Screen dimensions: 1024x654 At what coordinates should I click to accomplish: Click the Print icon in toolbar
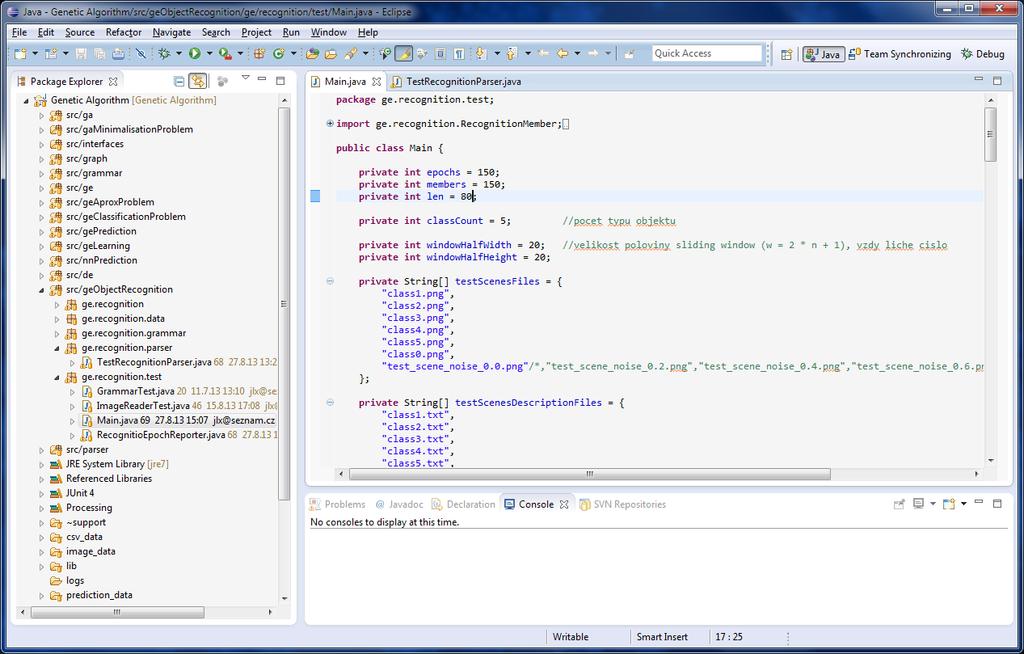coord(118,54)
